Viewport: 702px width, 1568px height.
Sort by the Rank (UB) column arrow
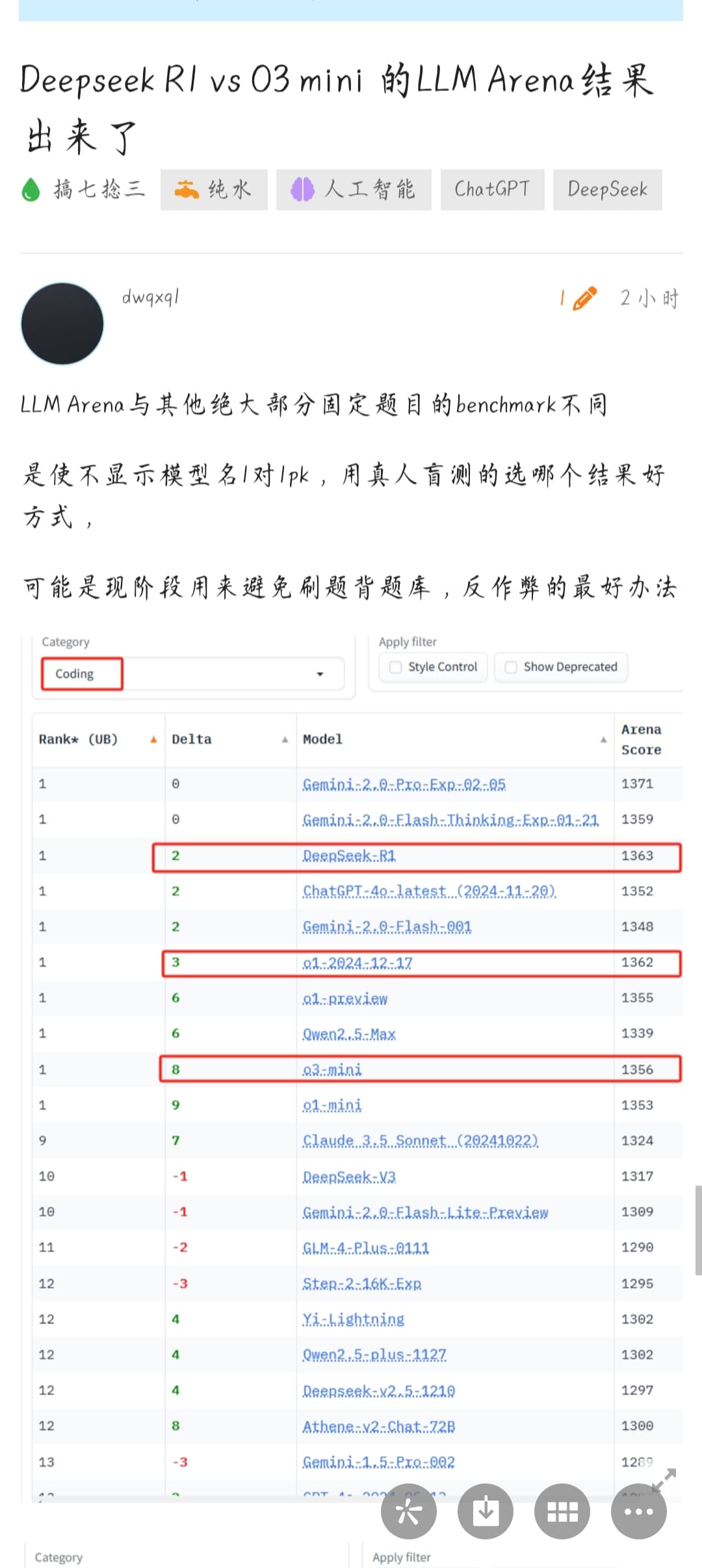click(x=153, y=740)
